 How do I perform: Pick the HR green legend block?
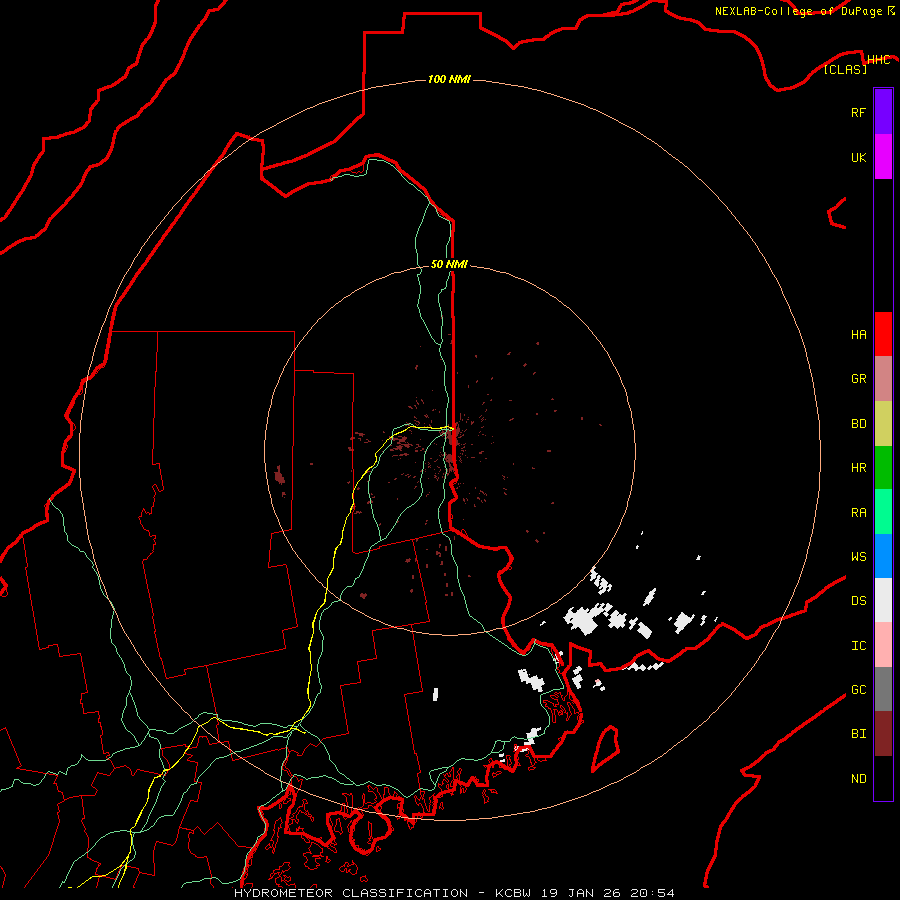pos(883,468)
